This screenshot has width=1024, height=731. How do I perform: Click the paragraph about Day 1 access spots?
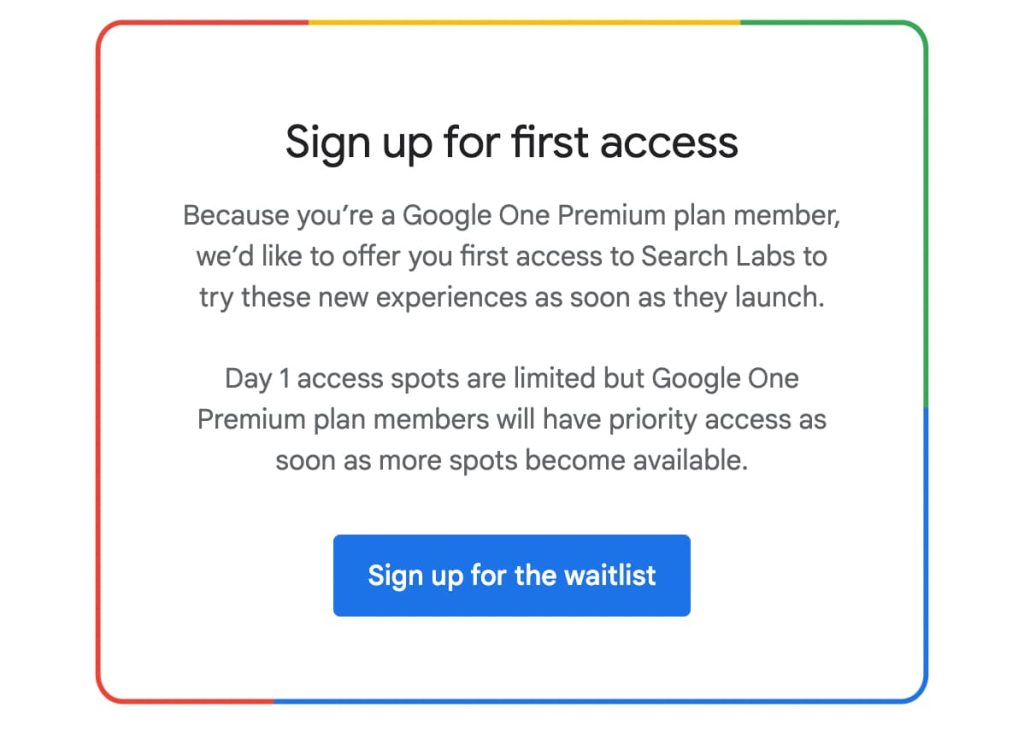click(x=511, y=420)
